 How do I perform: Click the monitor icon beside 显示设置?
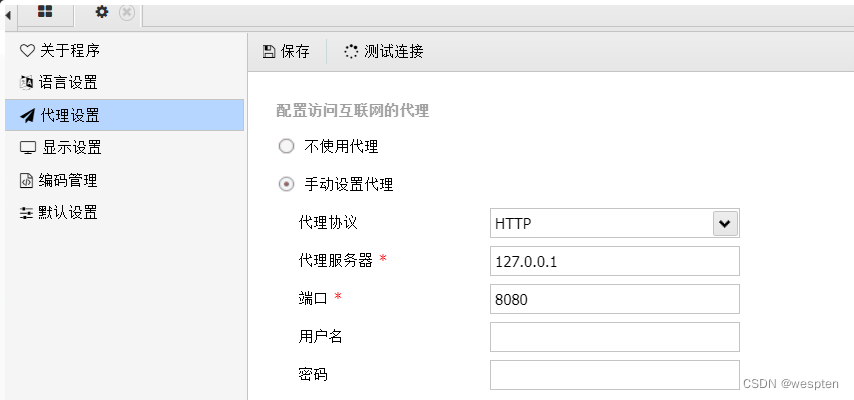point(27,148)
